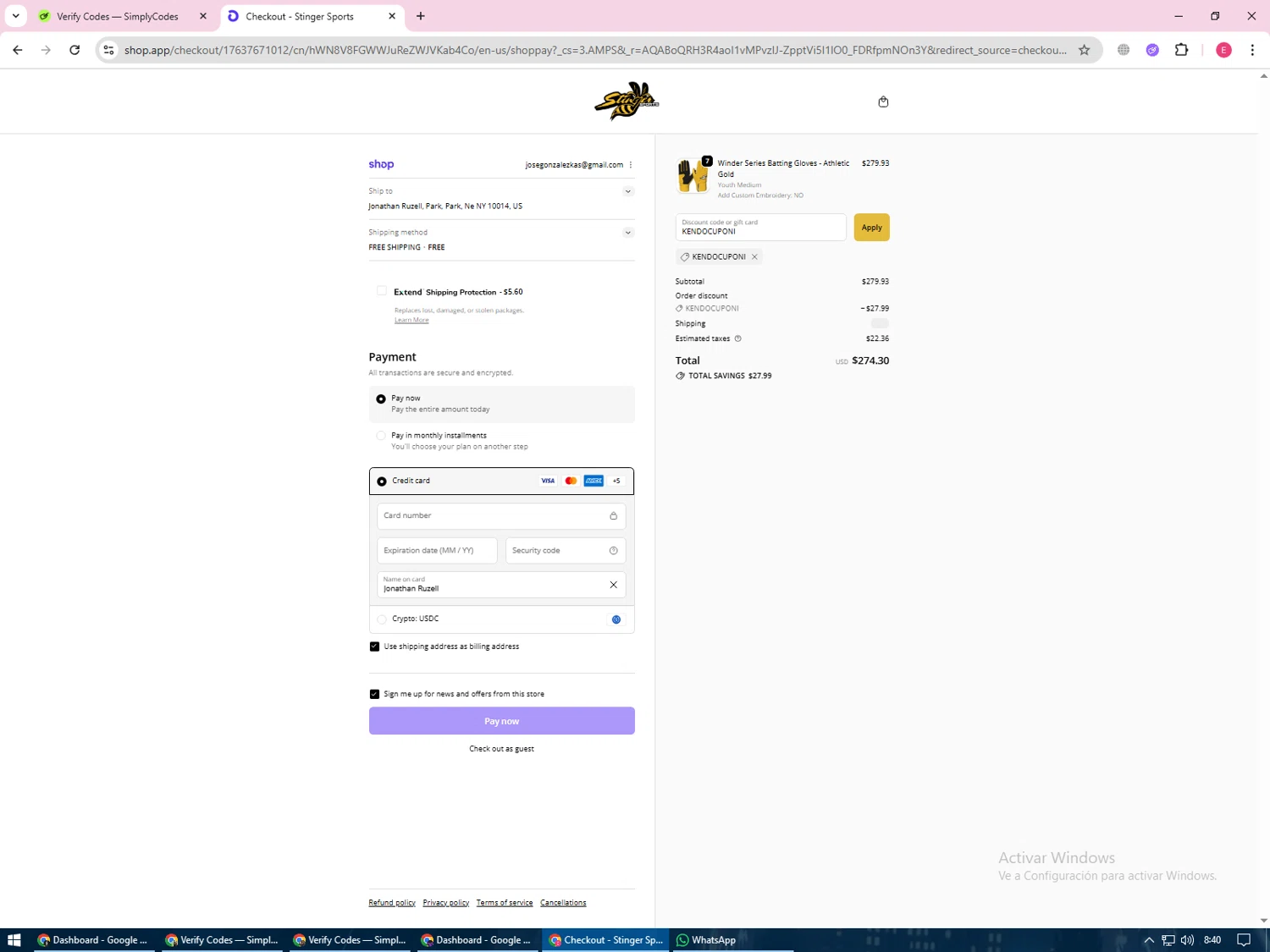Open Checkout - Stinger Sp... taskbar window

pyautogui.click(x=605, y=940)
